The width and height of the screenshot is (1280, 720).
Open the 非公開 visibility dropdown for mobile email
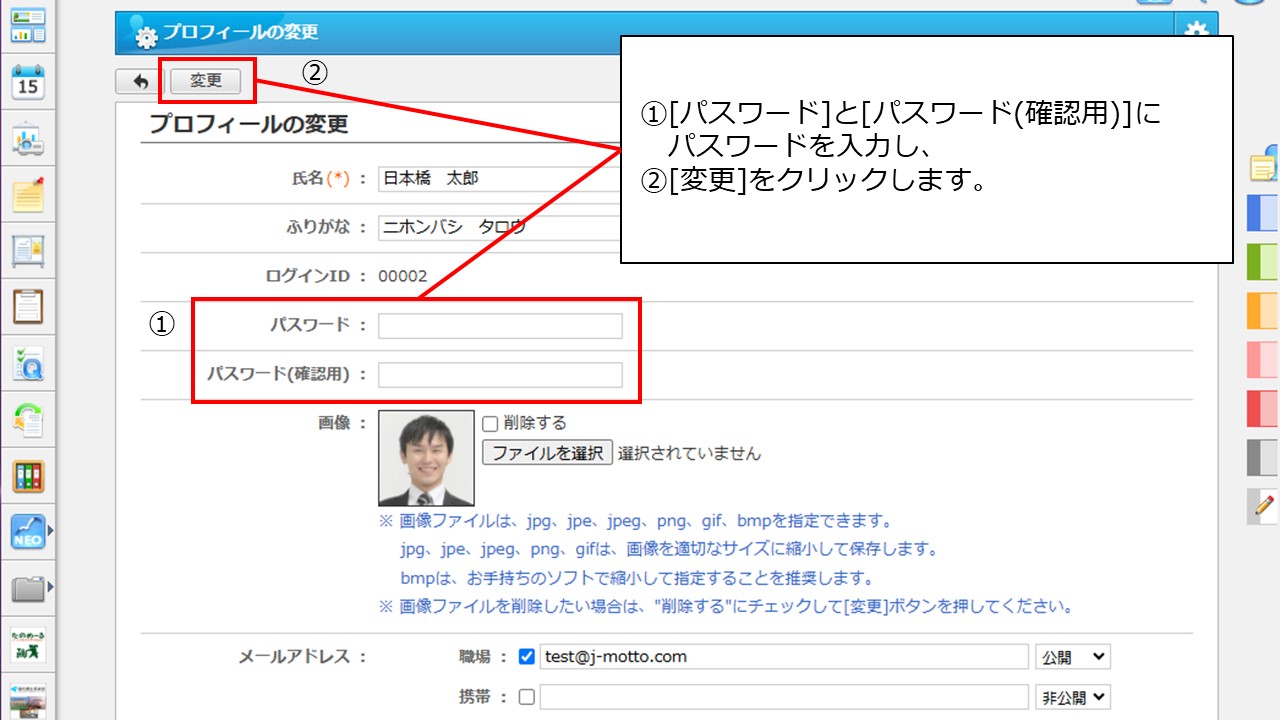[1073, 697]
